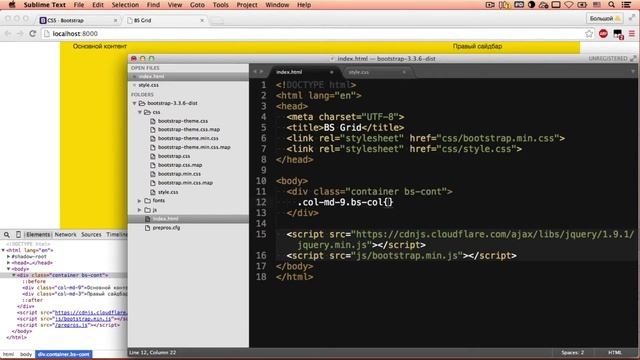Bookmark the page with the star icon
The image size is (640, 360).
pos(589,34)
